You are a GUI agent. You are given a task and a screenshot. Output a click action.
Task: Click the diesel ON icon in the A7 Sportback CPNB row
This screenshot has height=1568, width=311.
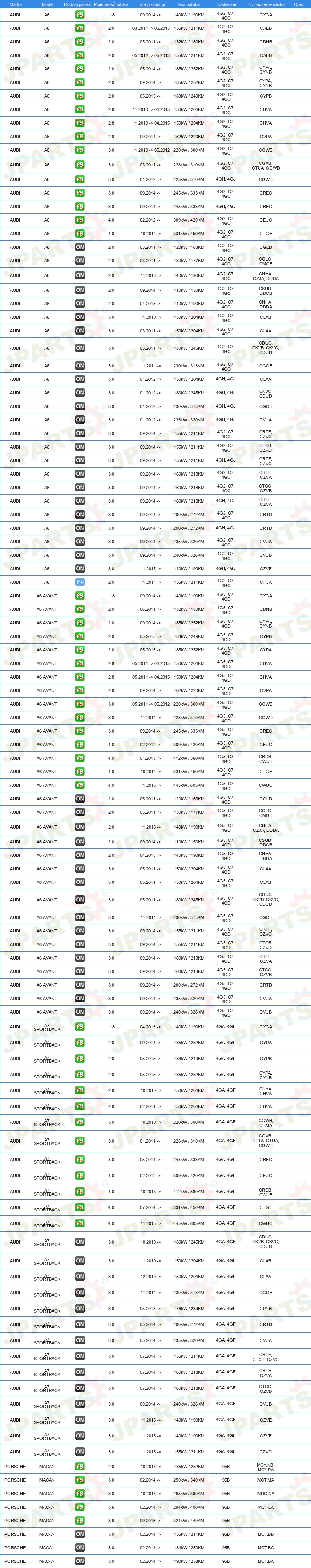click(80, 1308)
